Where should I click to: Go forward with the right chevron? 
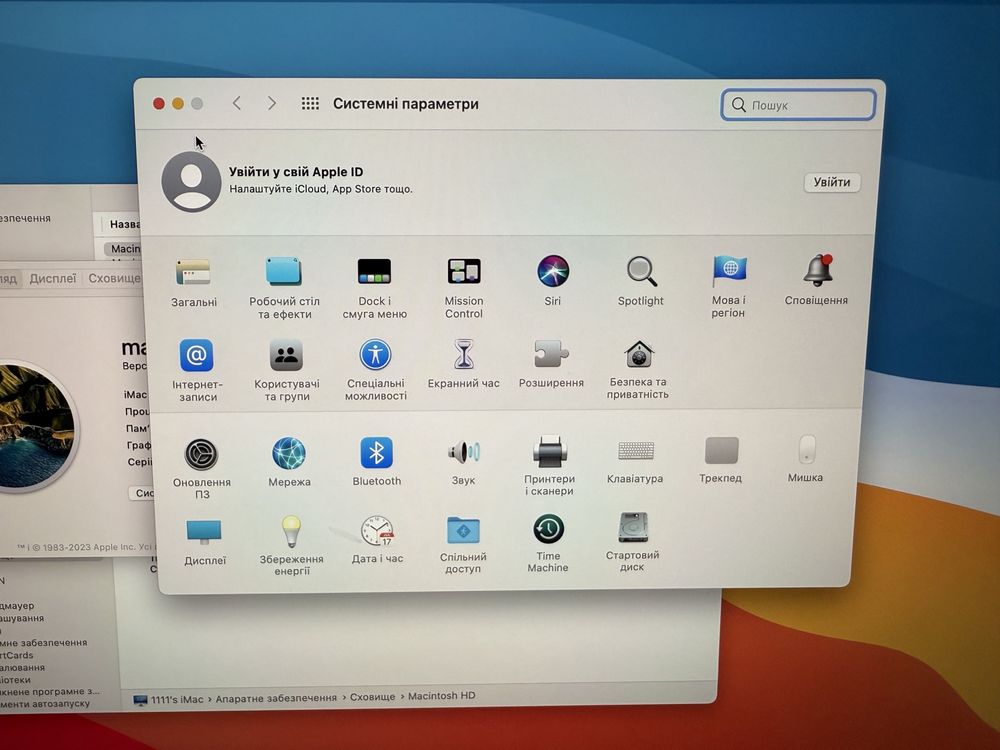[x=272, y=103]
